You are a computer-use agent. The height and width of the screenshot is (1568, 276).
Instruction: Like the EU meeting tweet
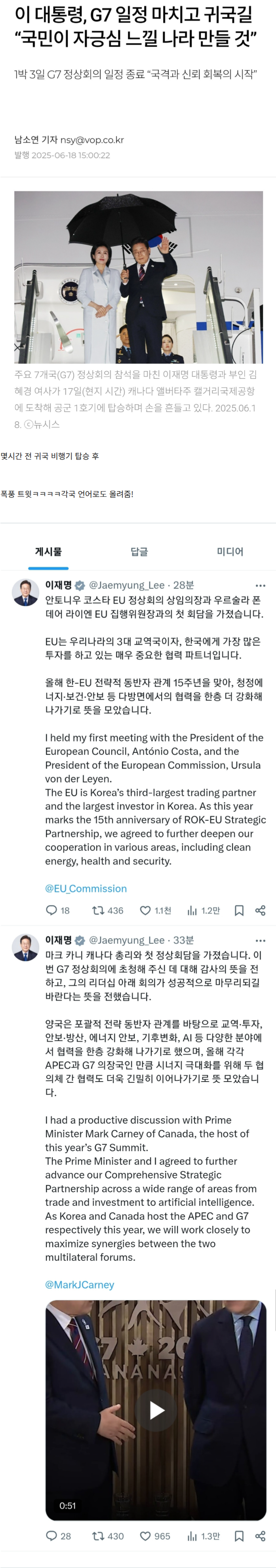tap(146, 910)
